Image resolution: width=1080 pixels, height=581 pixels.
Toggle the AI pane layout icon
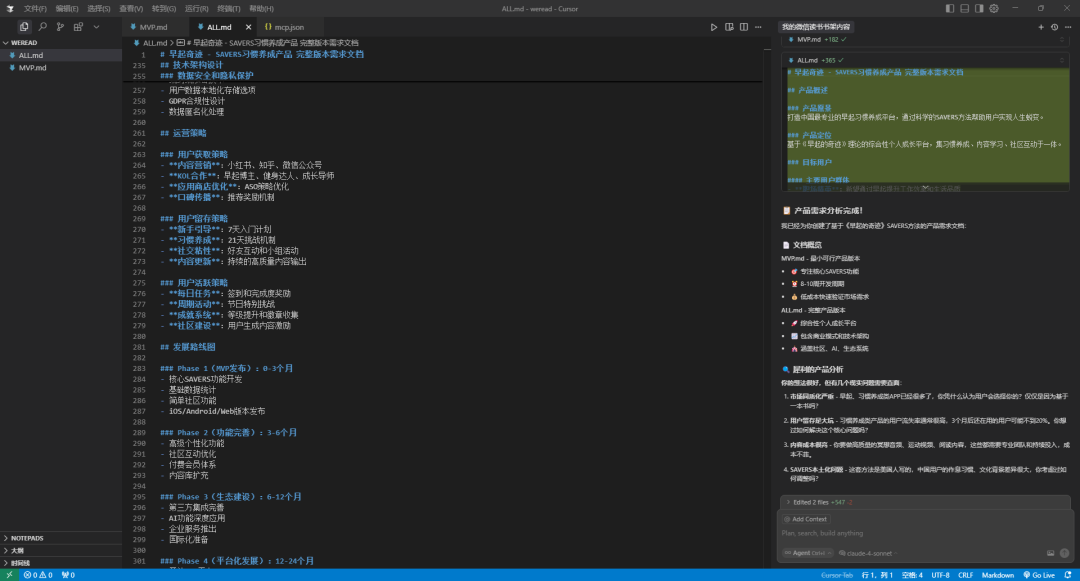(x=979, y=8)
